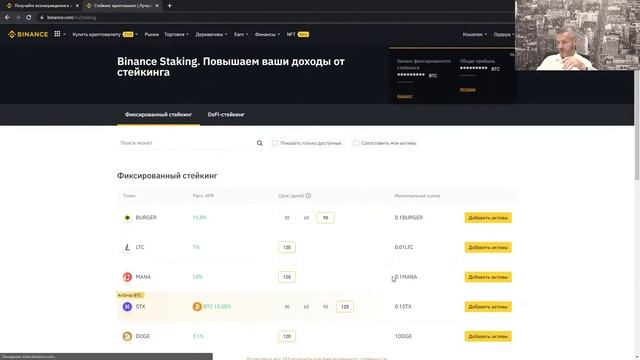
Task: Add assets for LTC staking
Action: point(488,247)
